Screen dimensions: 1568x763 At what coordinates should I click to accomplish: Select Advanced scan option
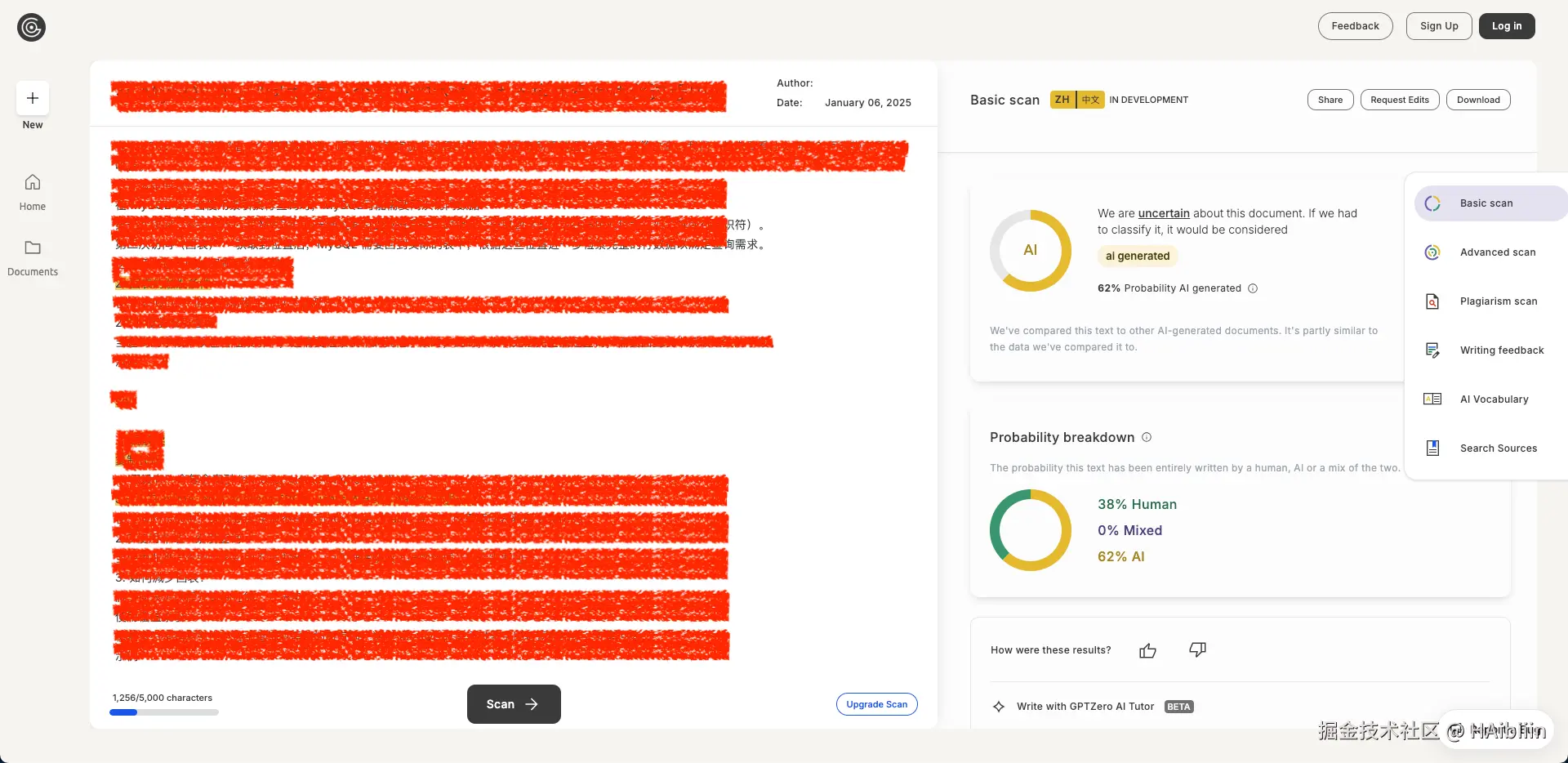1497,252
